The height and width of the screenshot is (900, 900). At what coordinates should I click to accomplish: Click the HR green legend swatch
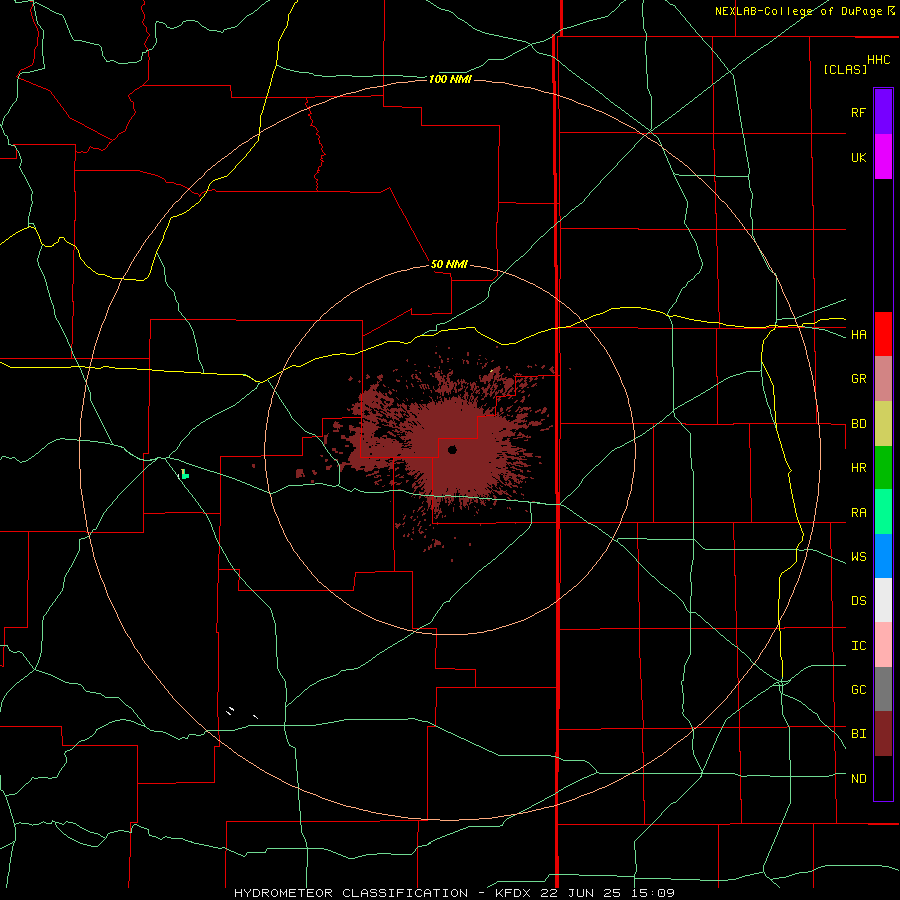(883, 468)
